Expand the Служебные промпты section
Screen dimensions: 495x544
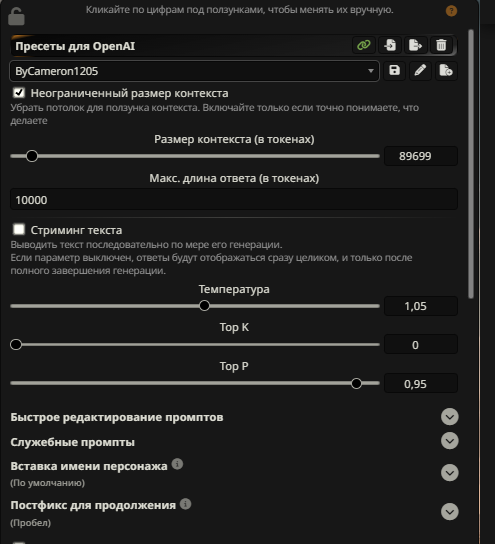coord(450,441)
